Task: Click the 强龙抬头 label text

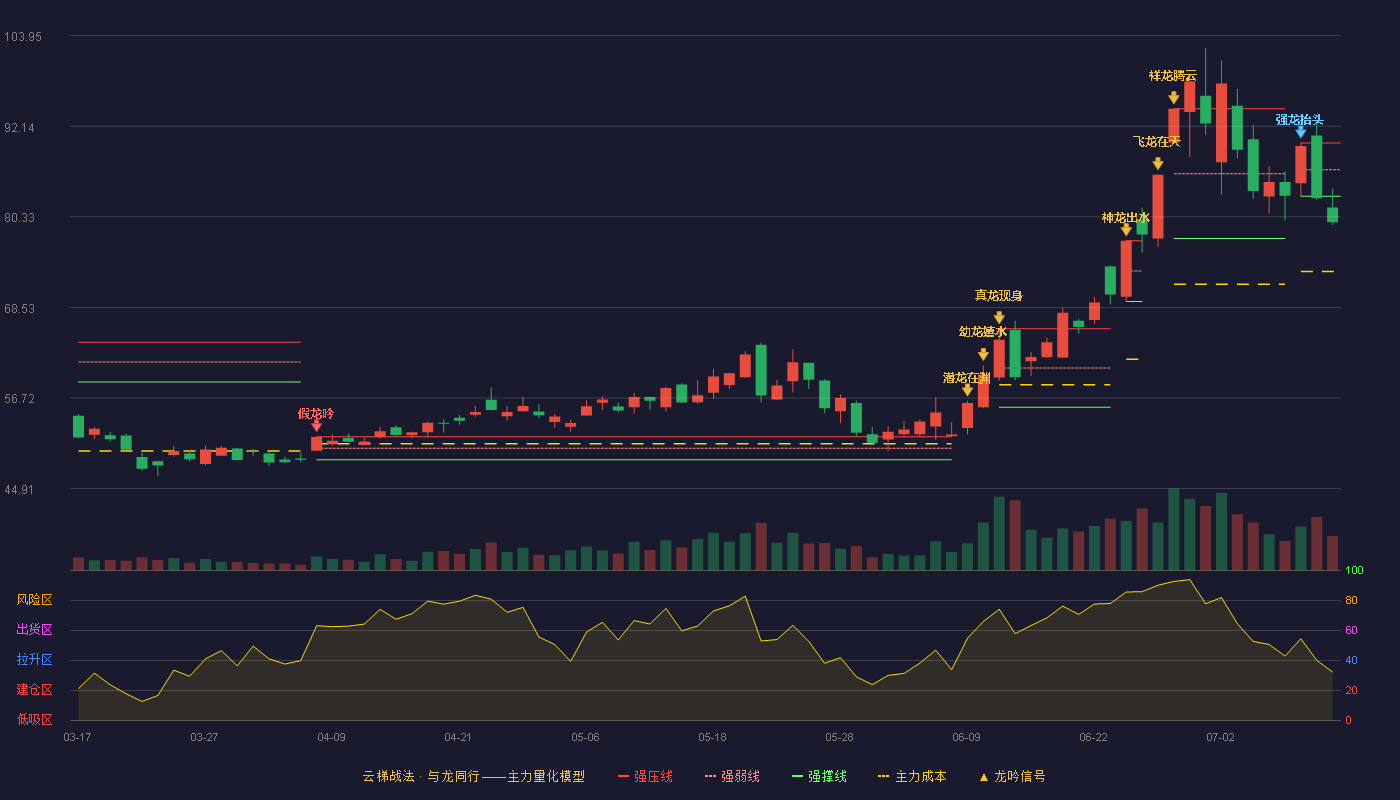Action: coord(1300,119)
